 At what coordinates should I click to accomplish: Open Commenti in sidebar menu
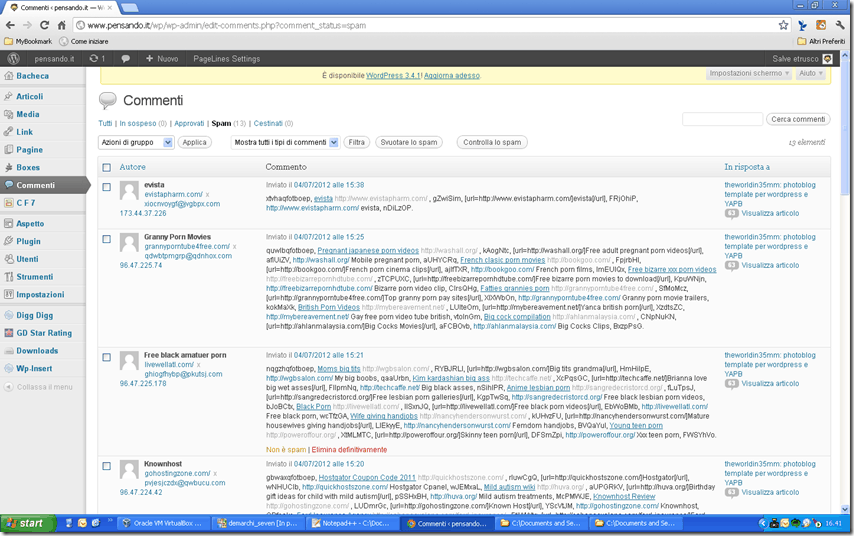[x=44, y=185]
